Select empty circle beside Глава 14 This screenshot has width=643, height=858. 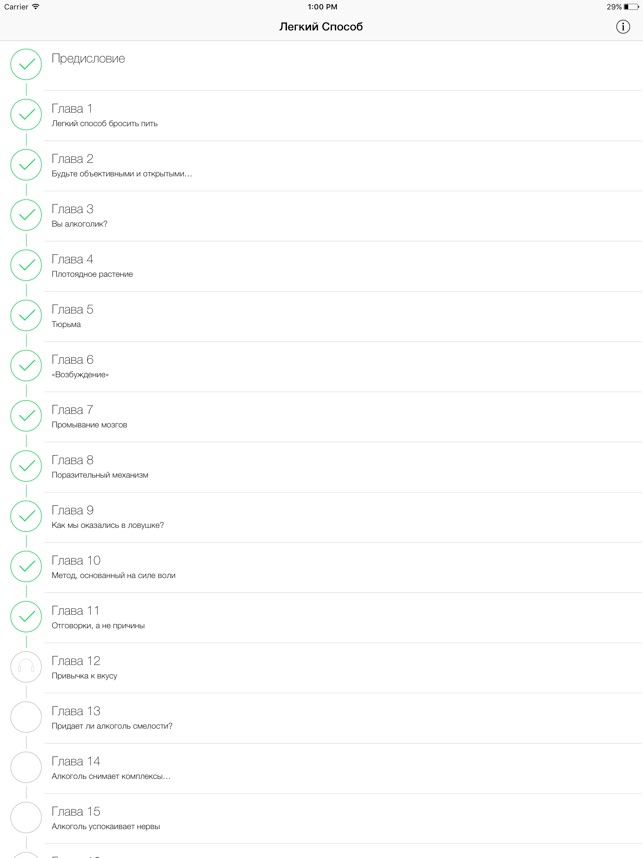(26, 767)
